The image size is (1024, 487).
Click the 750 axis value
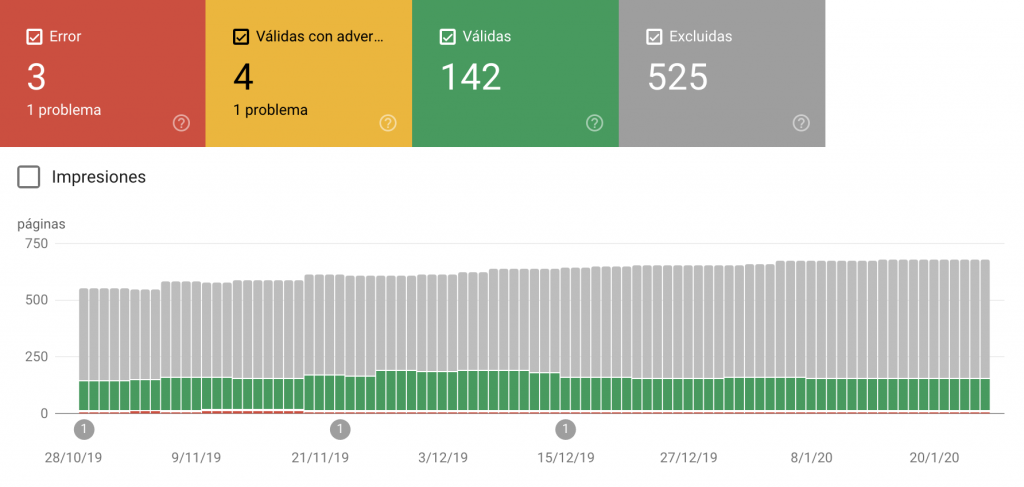pyautogui.click(x=37, y=244)
